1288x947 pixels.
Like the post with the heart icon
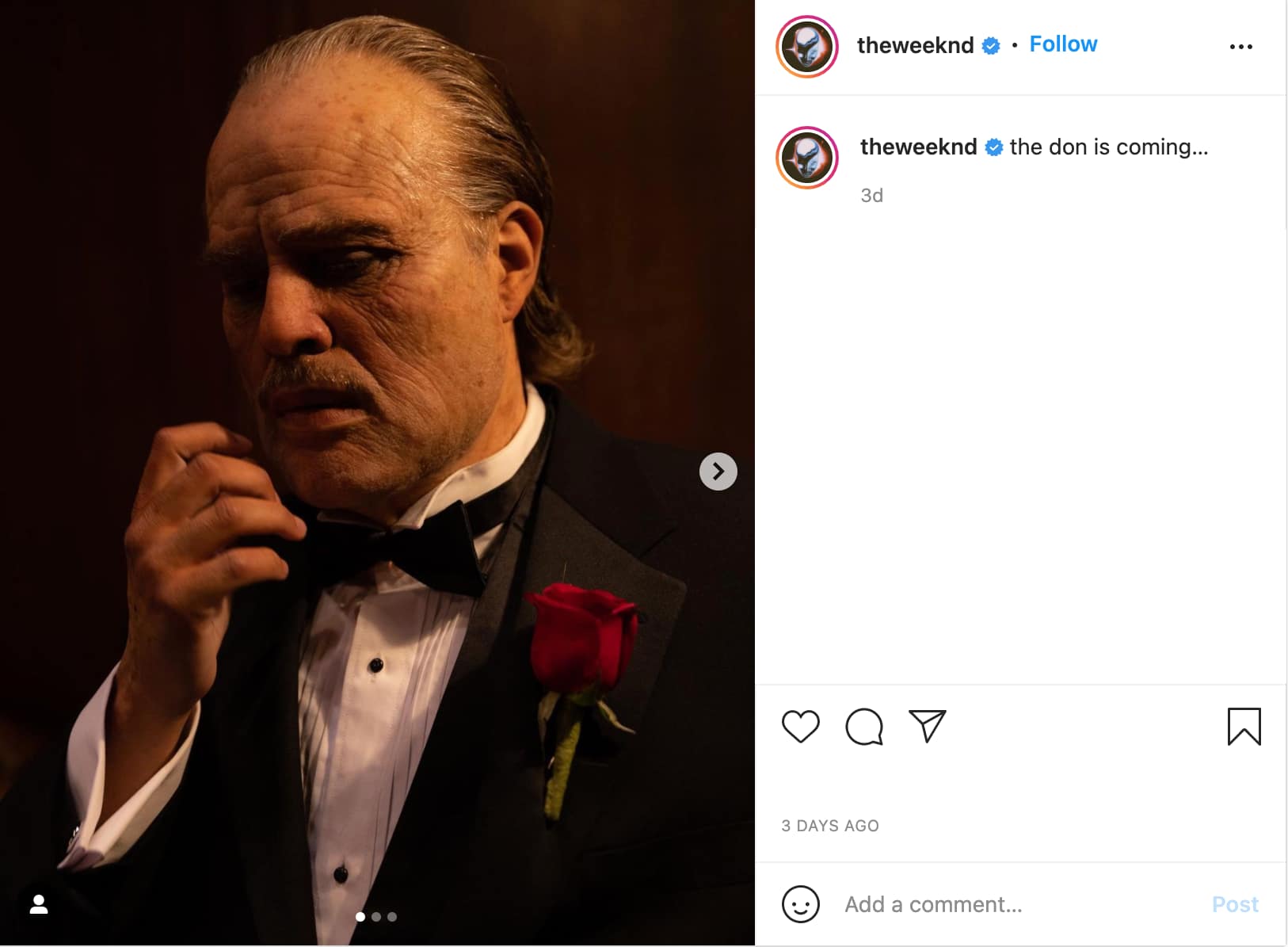tap(801, 727)
